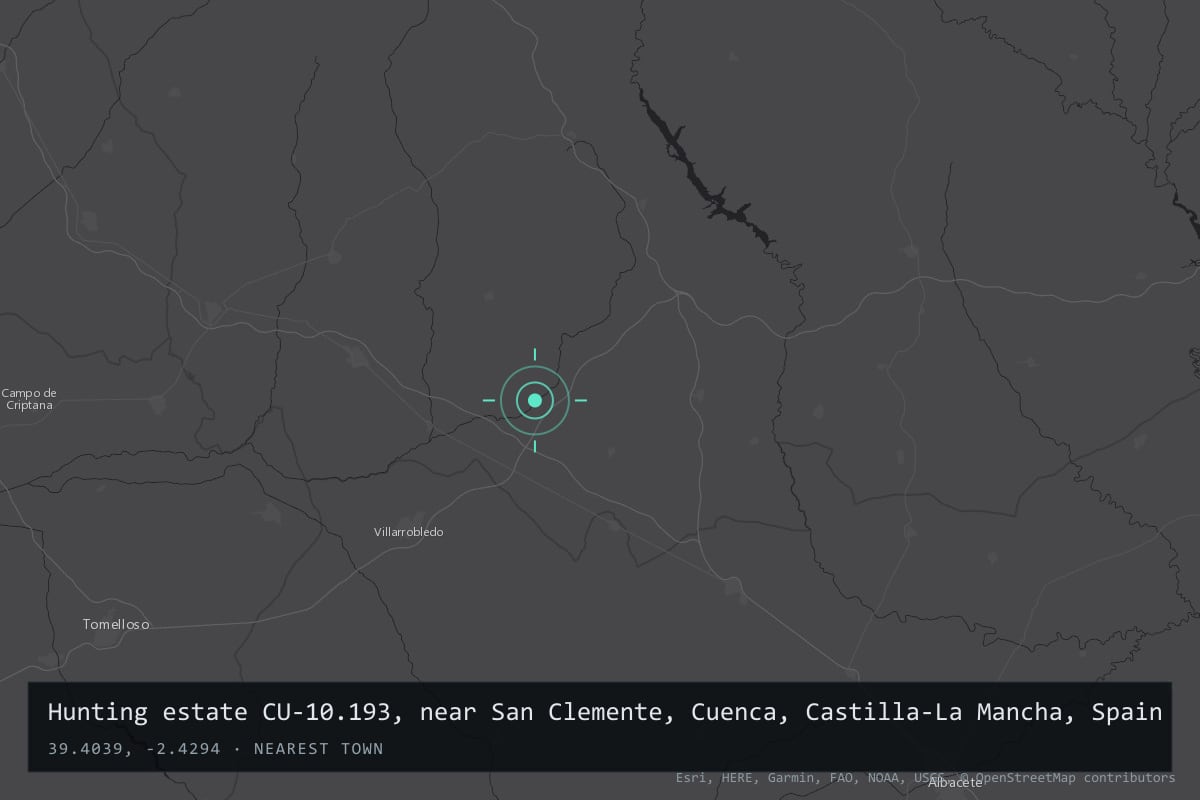Click the Albacete city label
Viewport: 1200px width, 800px height.
click(955, 782)
